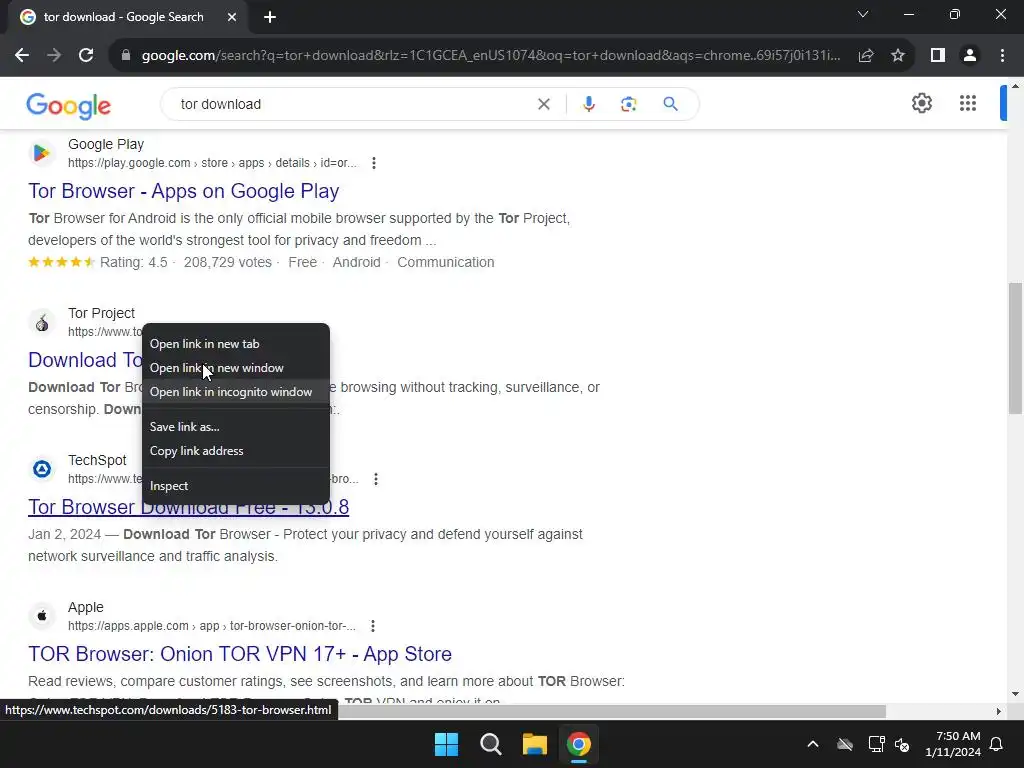This screenshot has width=1024, height=768.
Task: Select 'Copy link address'
Action: [236, 451]
